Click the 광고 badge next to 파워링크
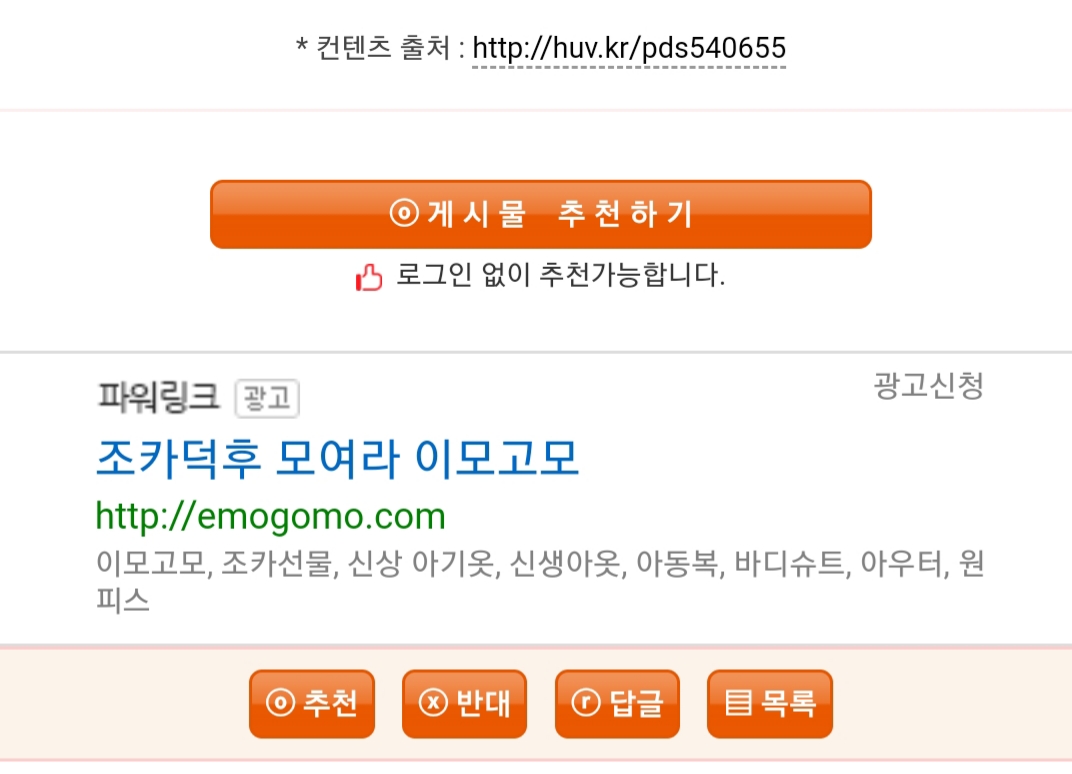This screenshot has height=774, width=1072. (x=267, y=398)
